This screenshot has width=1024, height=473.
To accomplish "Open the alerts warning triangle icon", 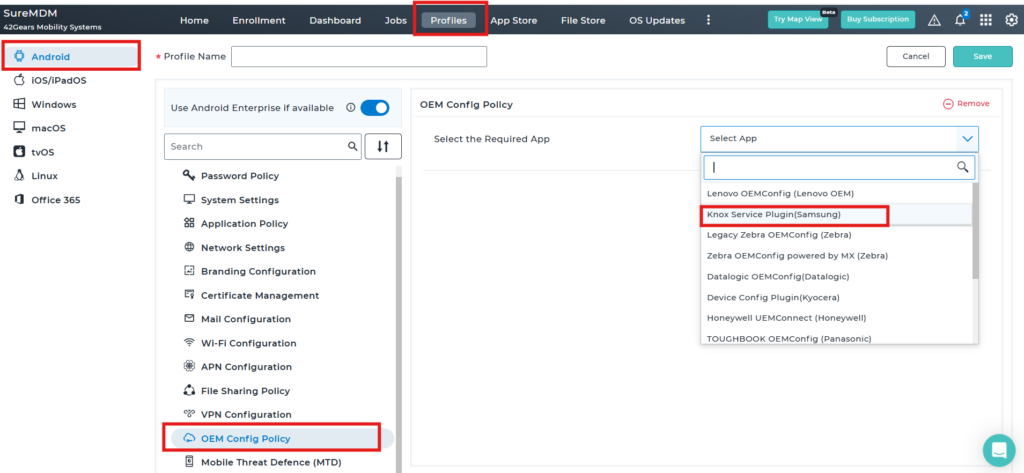I will 934,20.
